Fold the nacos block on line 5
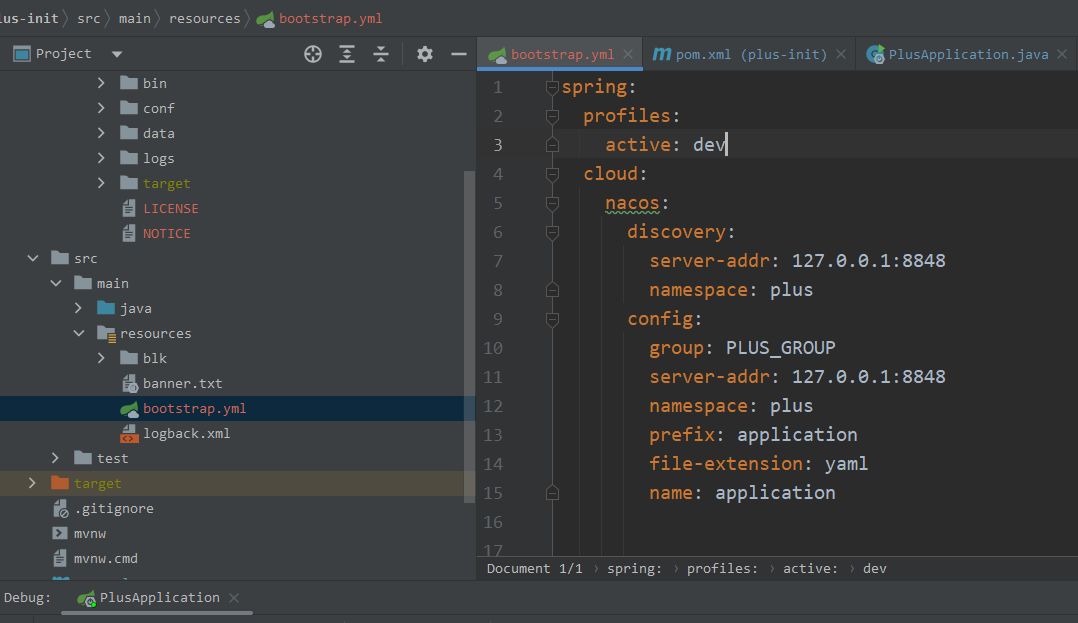This screenshot has width=1078, height=623. 552,204
